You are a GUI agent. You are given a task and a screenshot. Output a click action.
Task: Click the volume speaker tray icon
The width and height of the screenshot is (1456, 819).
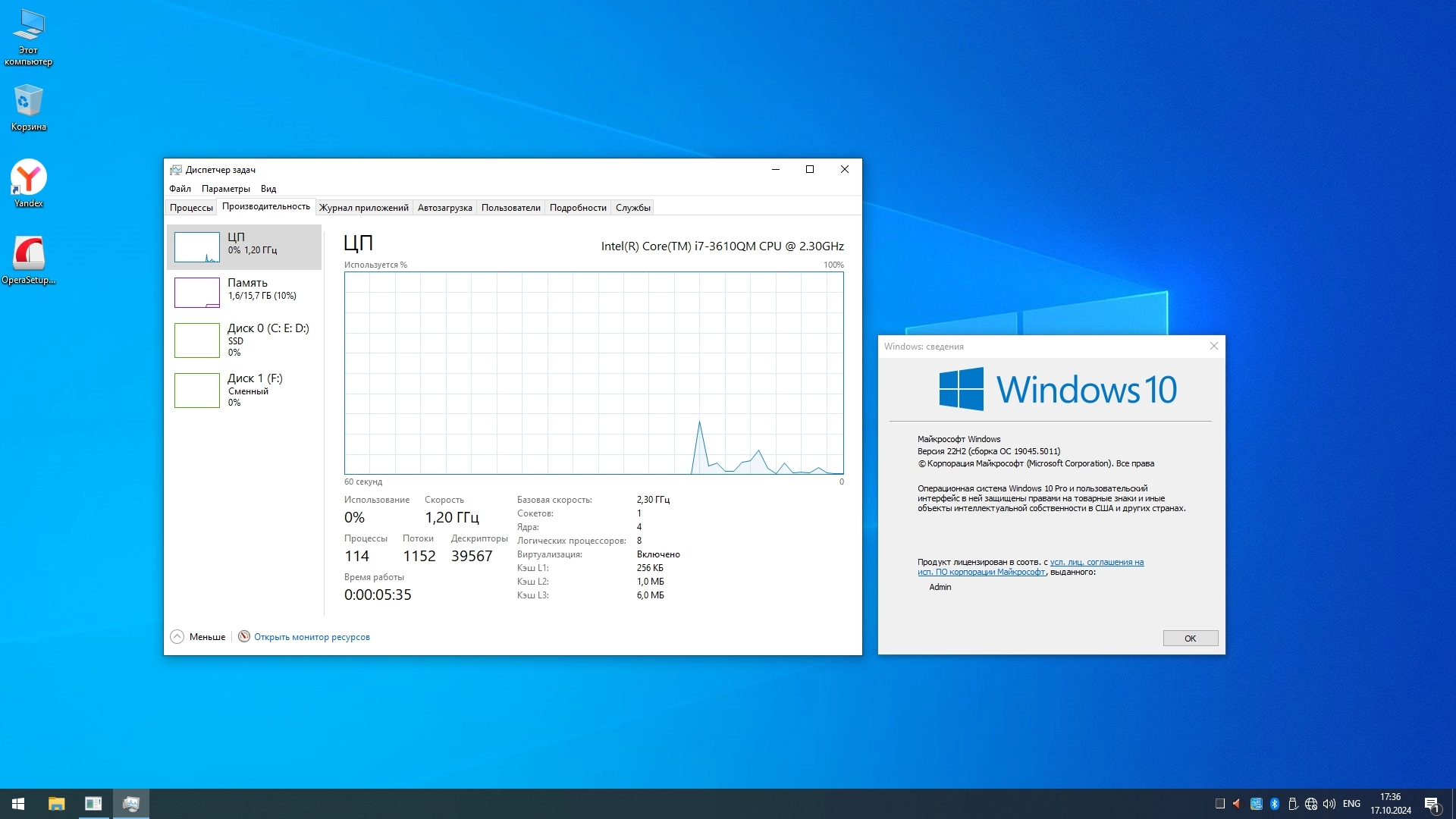[x=1329, y=804]
